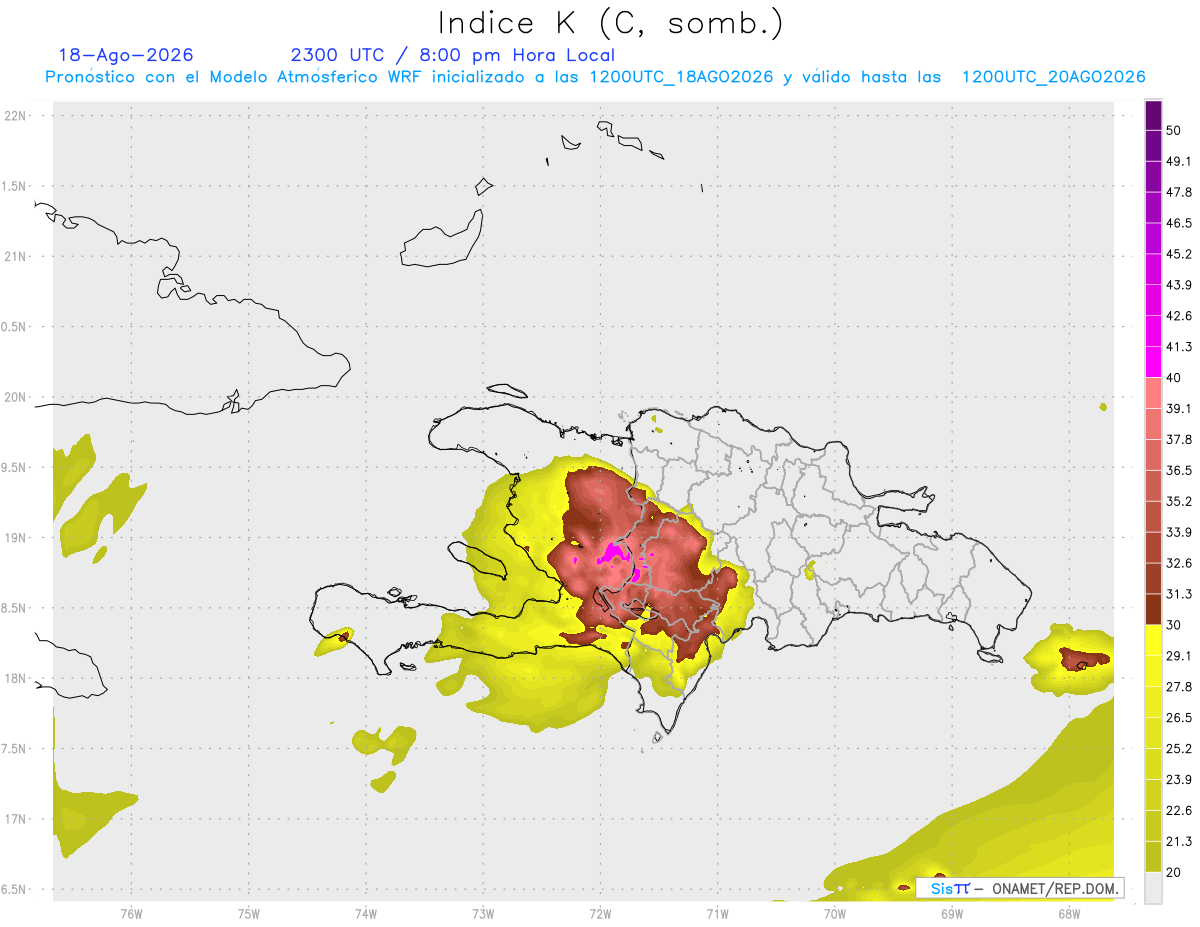Click the colorbar value "37.8"
The image size is (1200, 927).
[x=1179, y=439]
